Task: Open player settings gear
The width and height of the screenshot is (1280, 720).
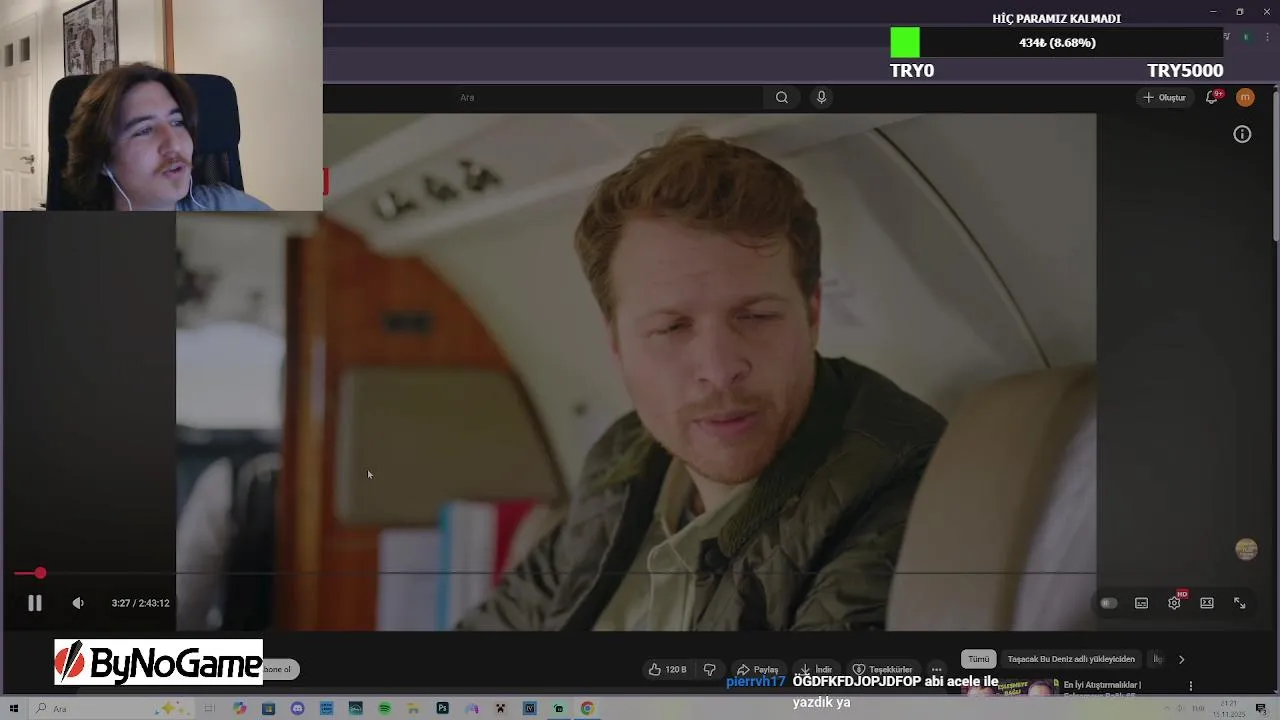Action: coord(1174,603)
